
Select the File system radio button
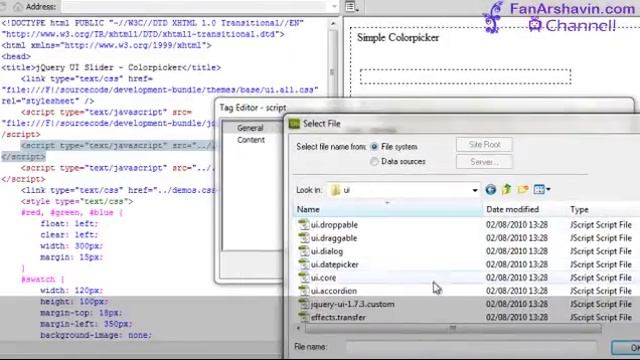coord(374,147)
